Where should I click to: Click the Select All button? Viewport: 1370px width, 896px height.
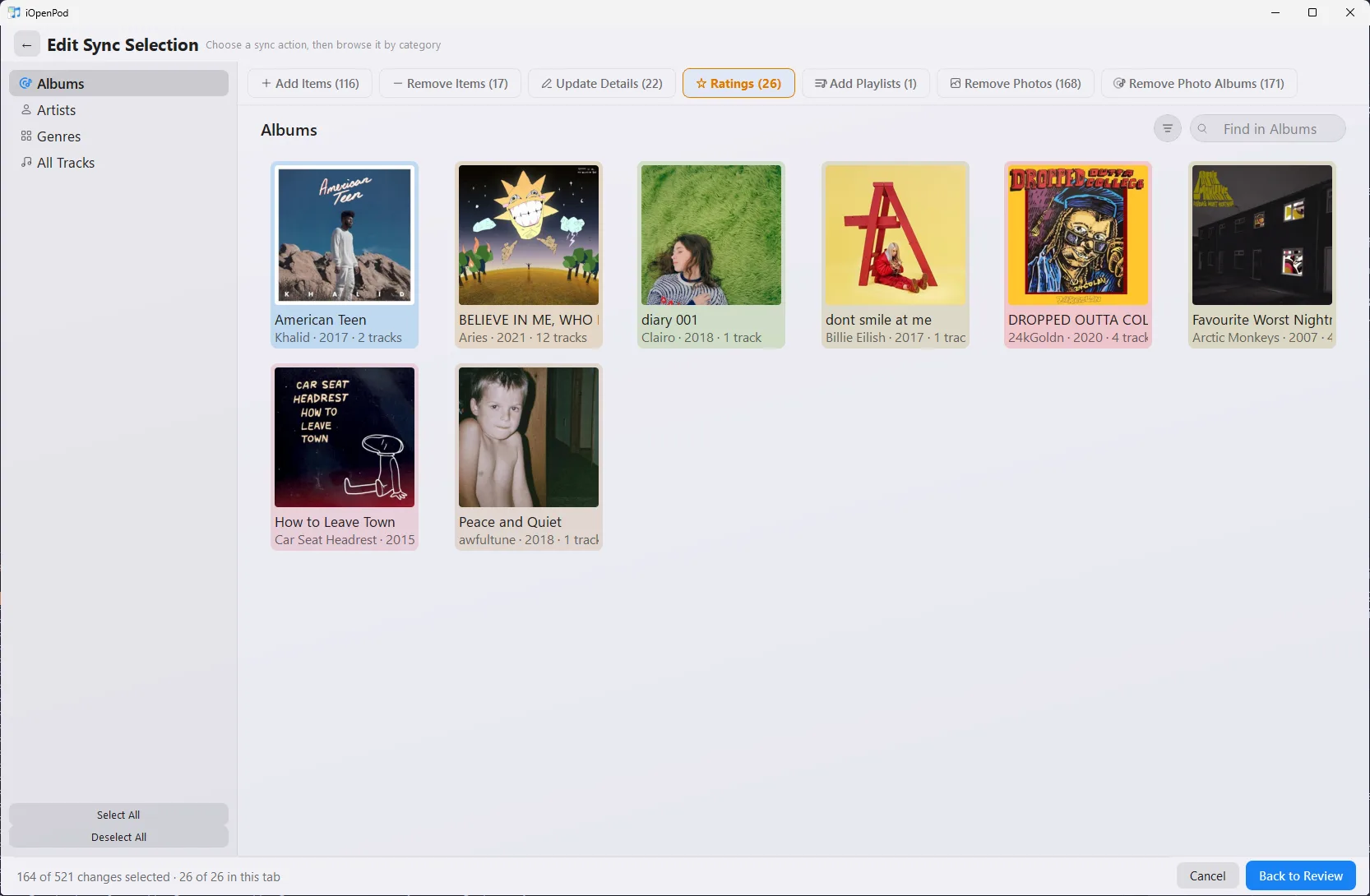118,815
